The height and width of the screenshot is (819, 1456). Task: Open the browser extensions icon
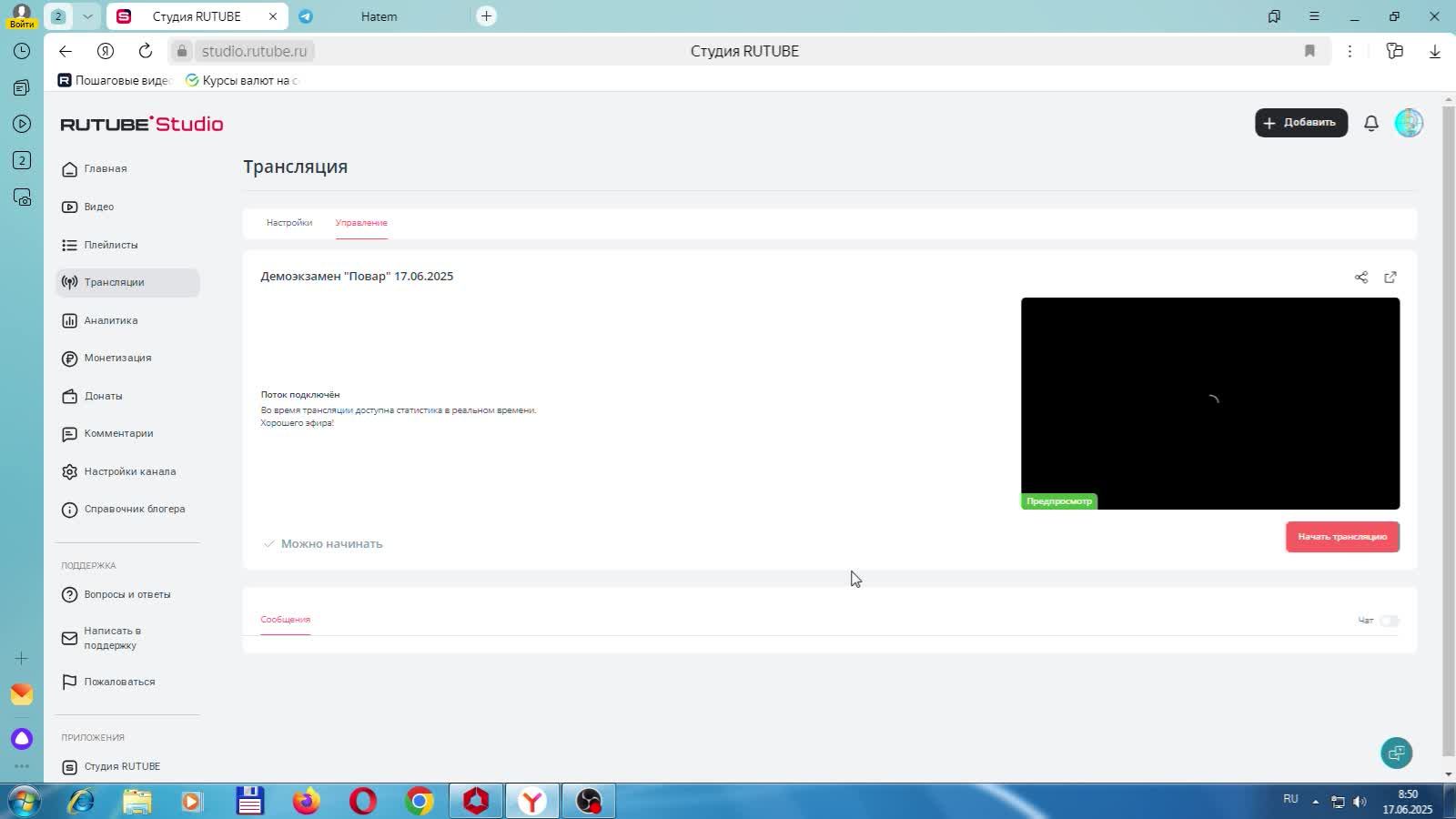[x=1394, y=51]
